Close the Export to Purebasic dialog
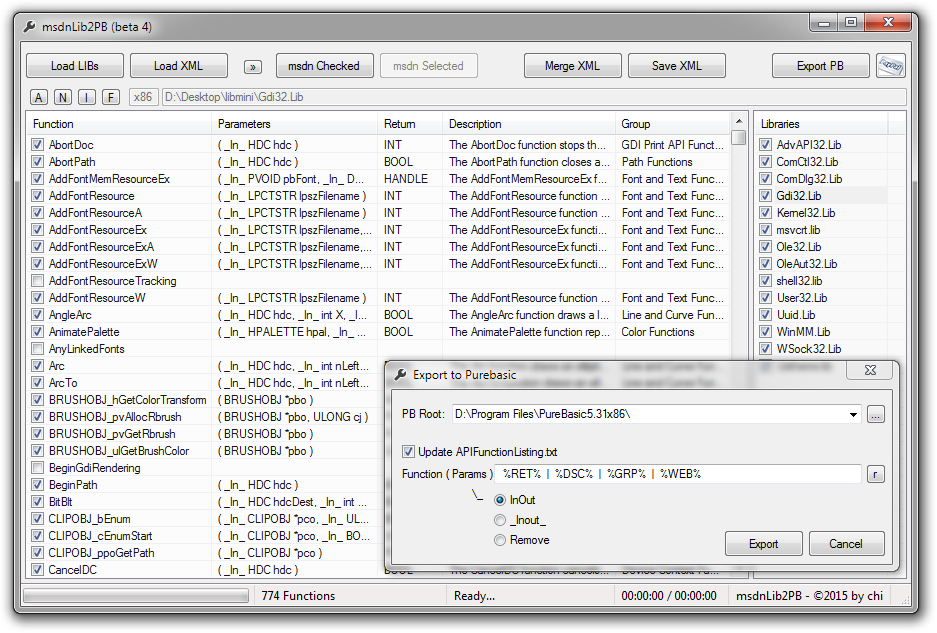 pos(870,371)
